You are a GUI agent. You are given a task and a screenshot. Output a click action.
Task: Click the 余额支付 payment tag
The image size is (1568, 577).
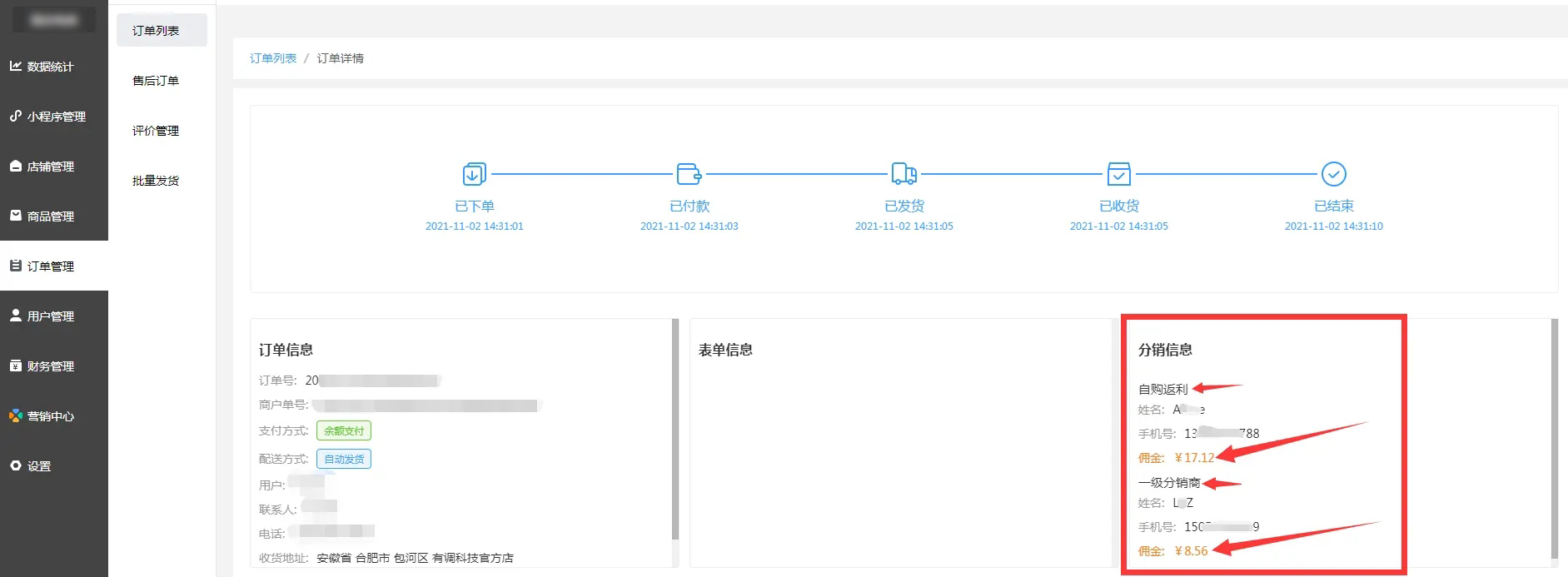point(344,430)
